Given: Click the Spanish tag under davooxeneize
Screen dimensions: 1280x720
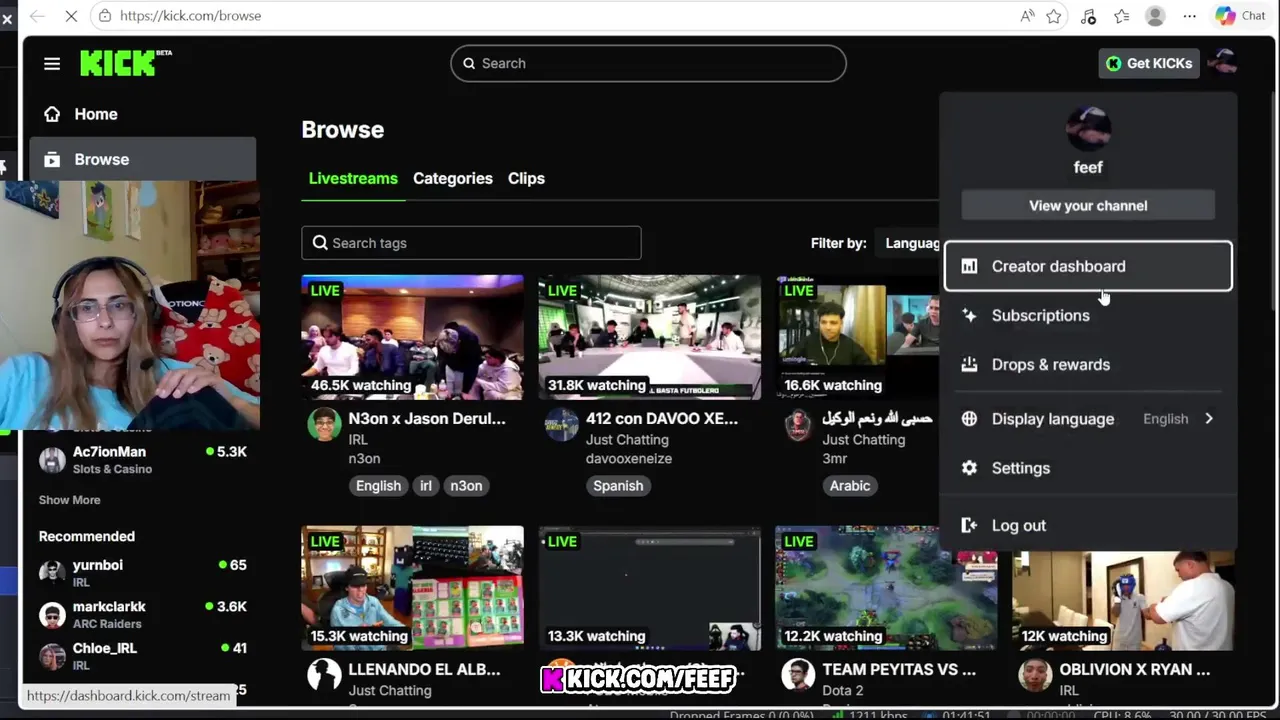Looking at the screenshot, I should 618,486.
